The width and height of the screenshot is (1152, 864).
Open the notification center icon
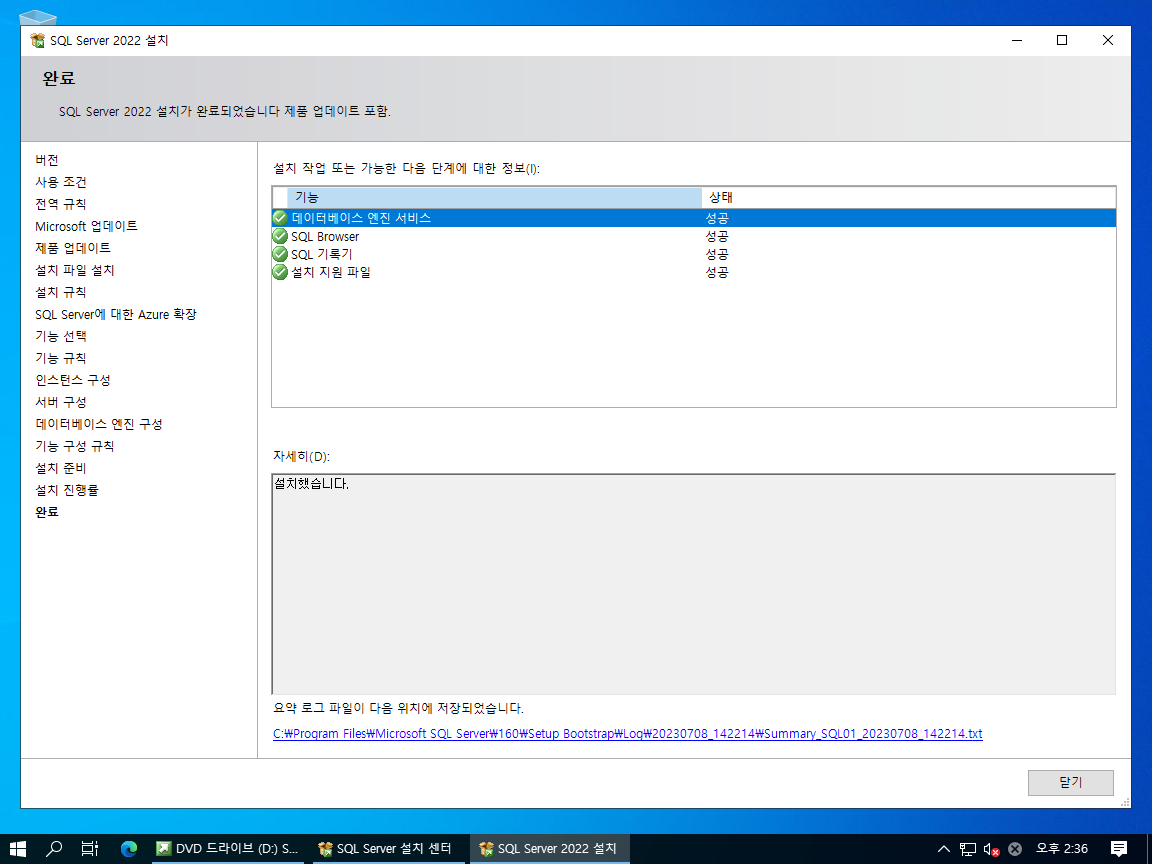click(1118, 849)
